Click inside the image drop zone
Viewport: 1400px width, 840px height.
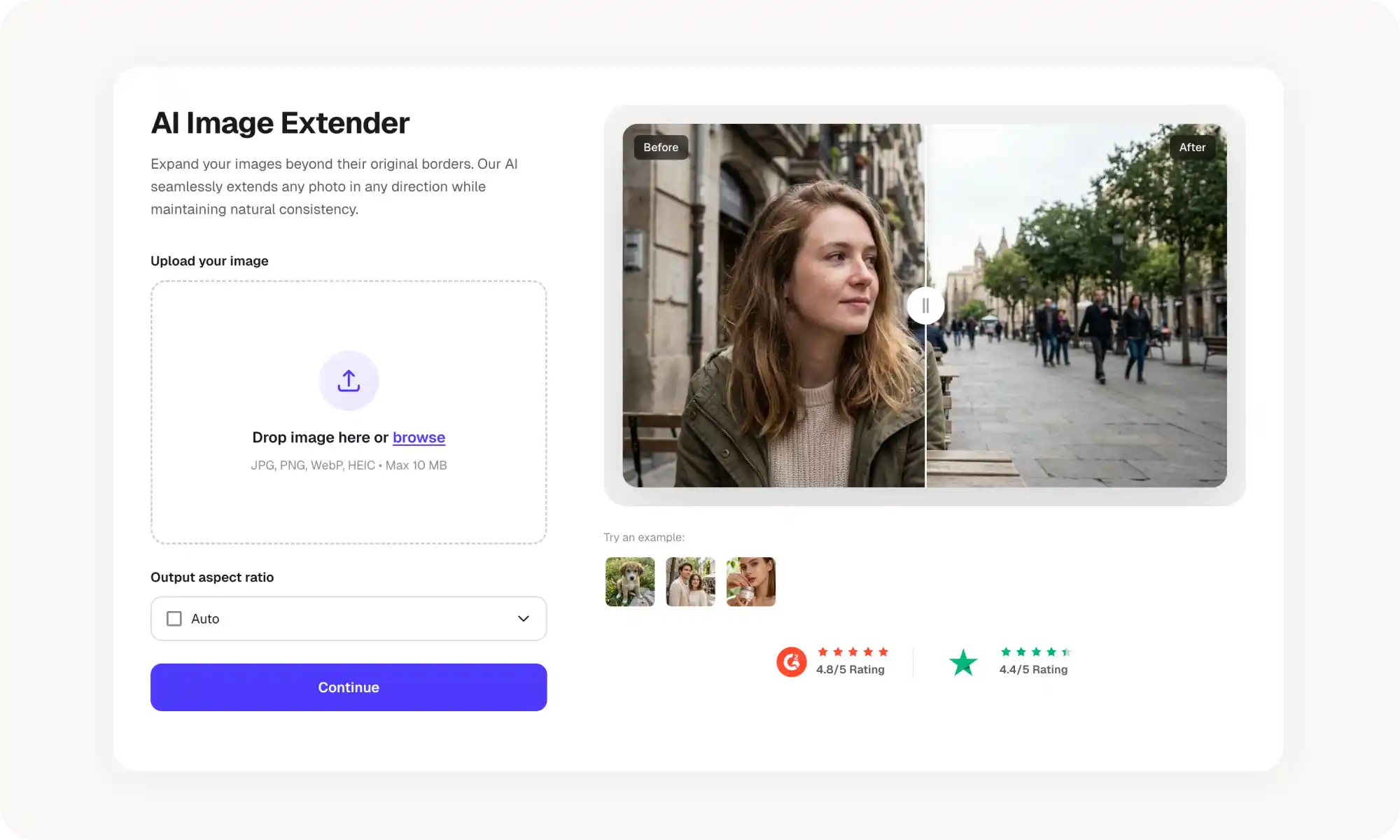[349, 322]
